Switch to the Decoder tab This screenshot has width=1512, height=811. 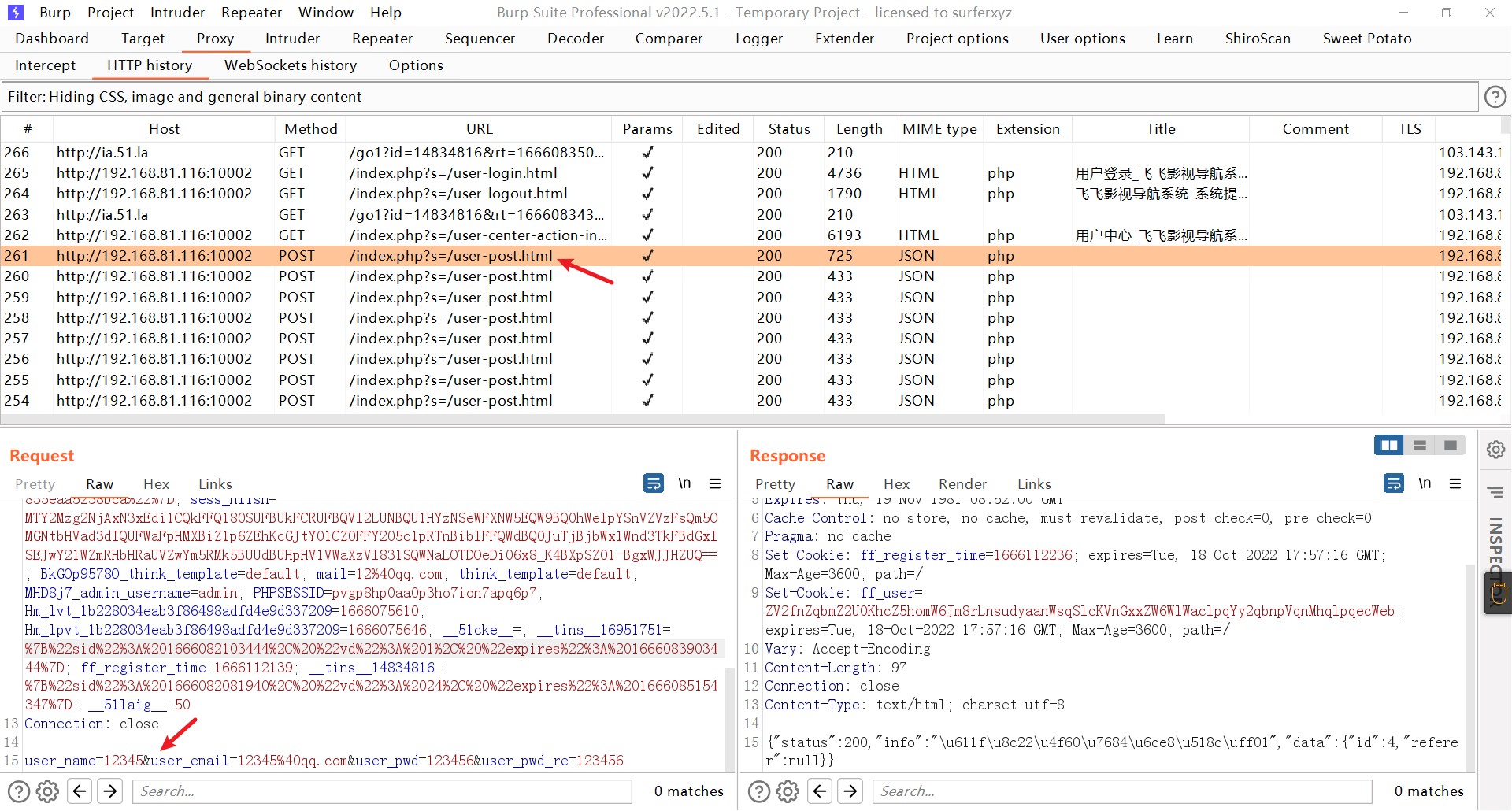click(576, 39)
